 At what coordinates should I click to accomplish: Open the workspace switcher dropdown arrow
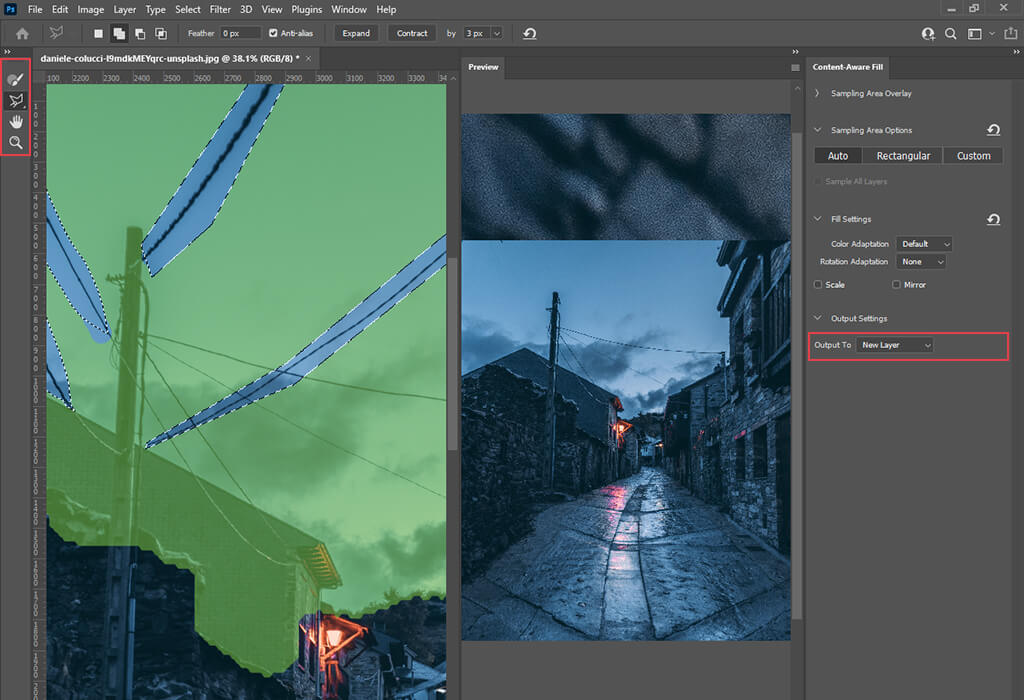tap(992, 33)
